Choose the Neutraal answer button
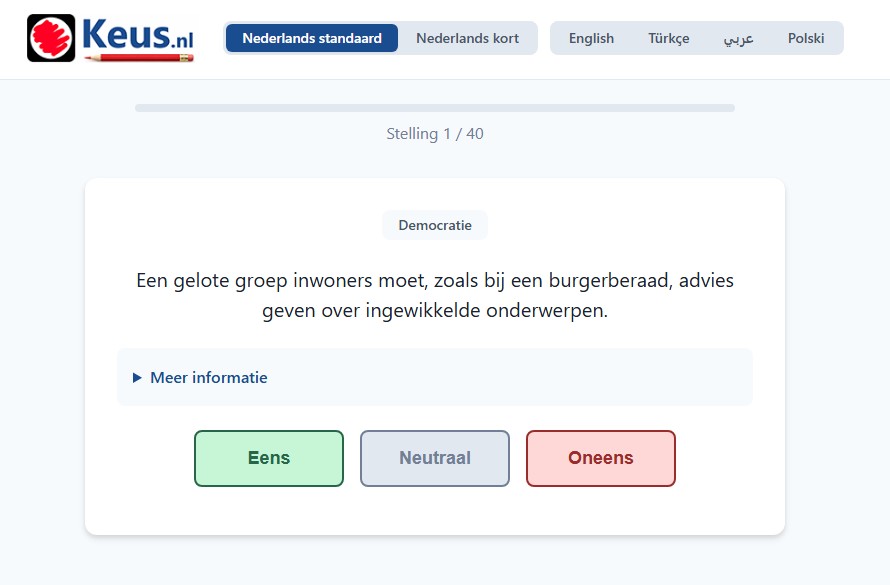The width and height of the screenshot is (890, 585). [x=435, y=458]
